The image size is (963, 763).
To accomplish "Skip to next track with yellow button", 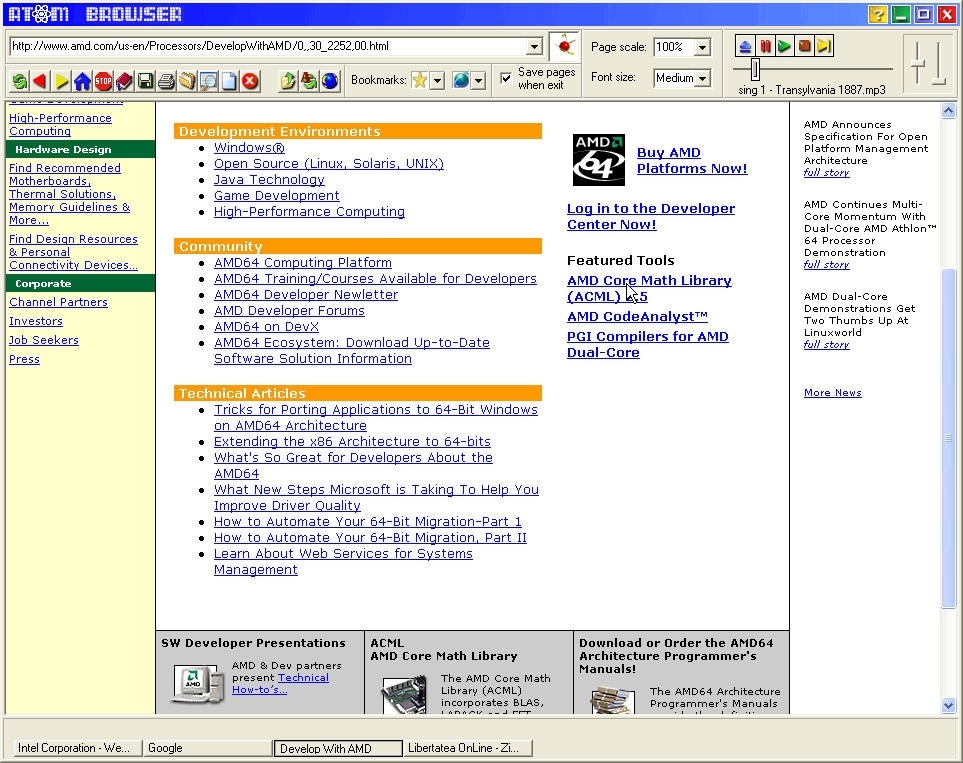I will click(x=824, y=46).
